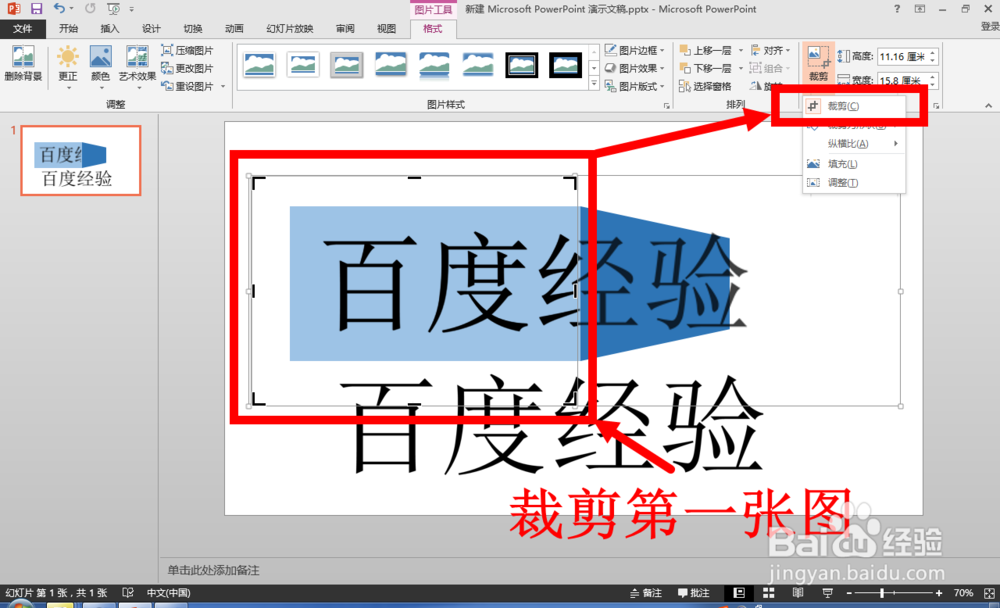1000x608 pixels.
Task: Click 删除背景 remove background icon
Action: tap(23, 64)
